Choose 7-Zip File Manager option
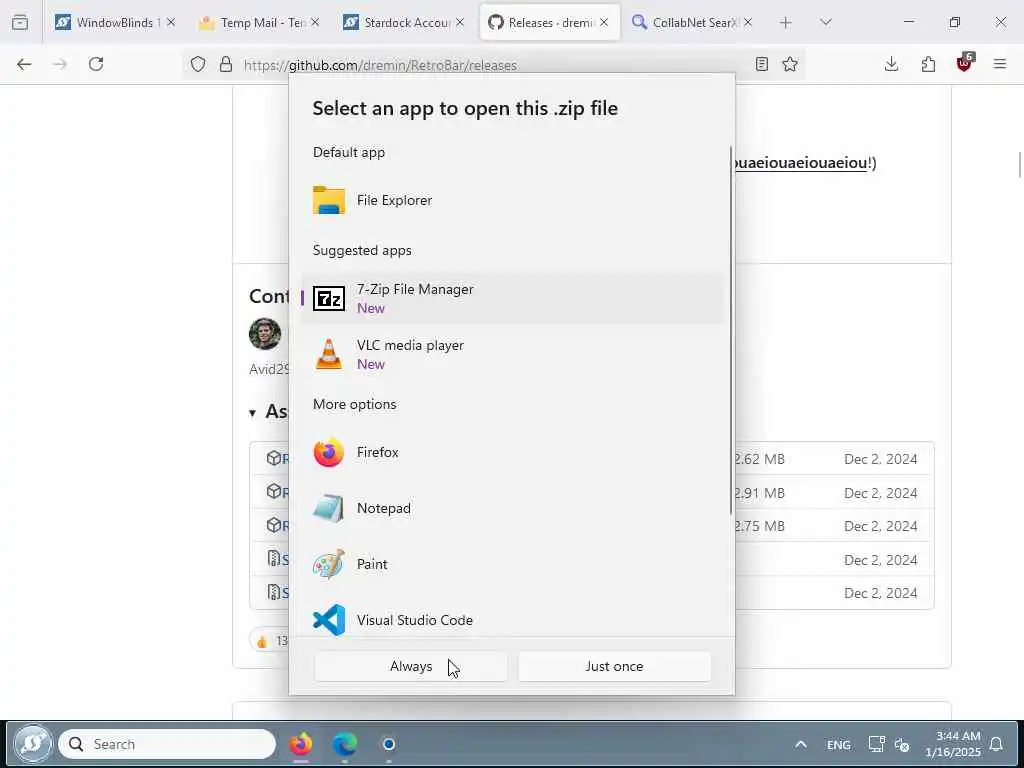Screen dimensions: 1024x768 point(513,298)
